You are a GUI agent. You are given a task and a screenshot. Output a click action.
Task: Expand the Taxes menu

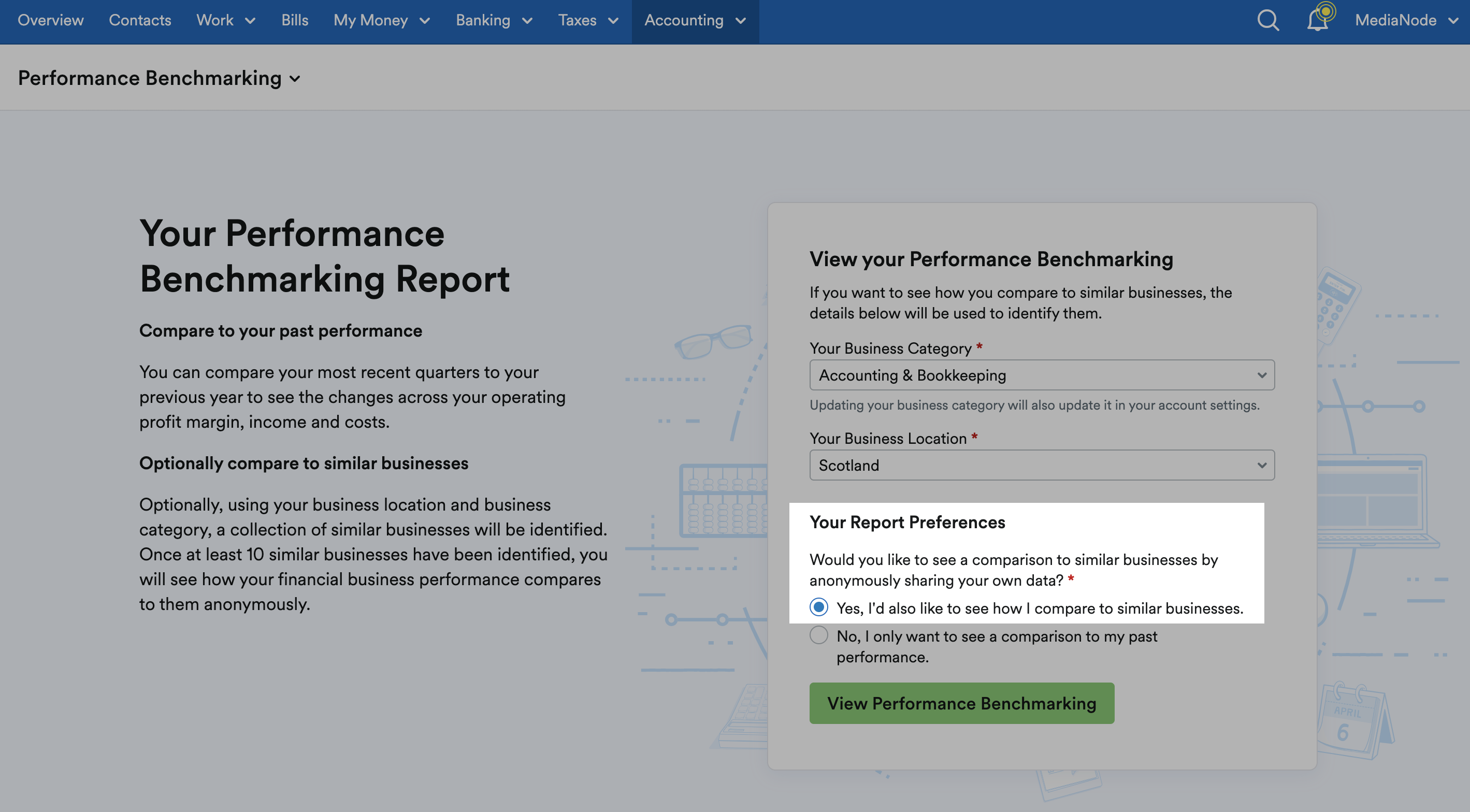point(588,21)
